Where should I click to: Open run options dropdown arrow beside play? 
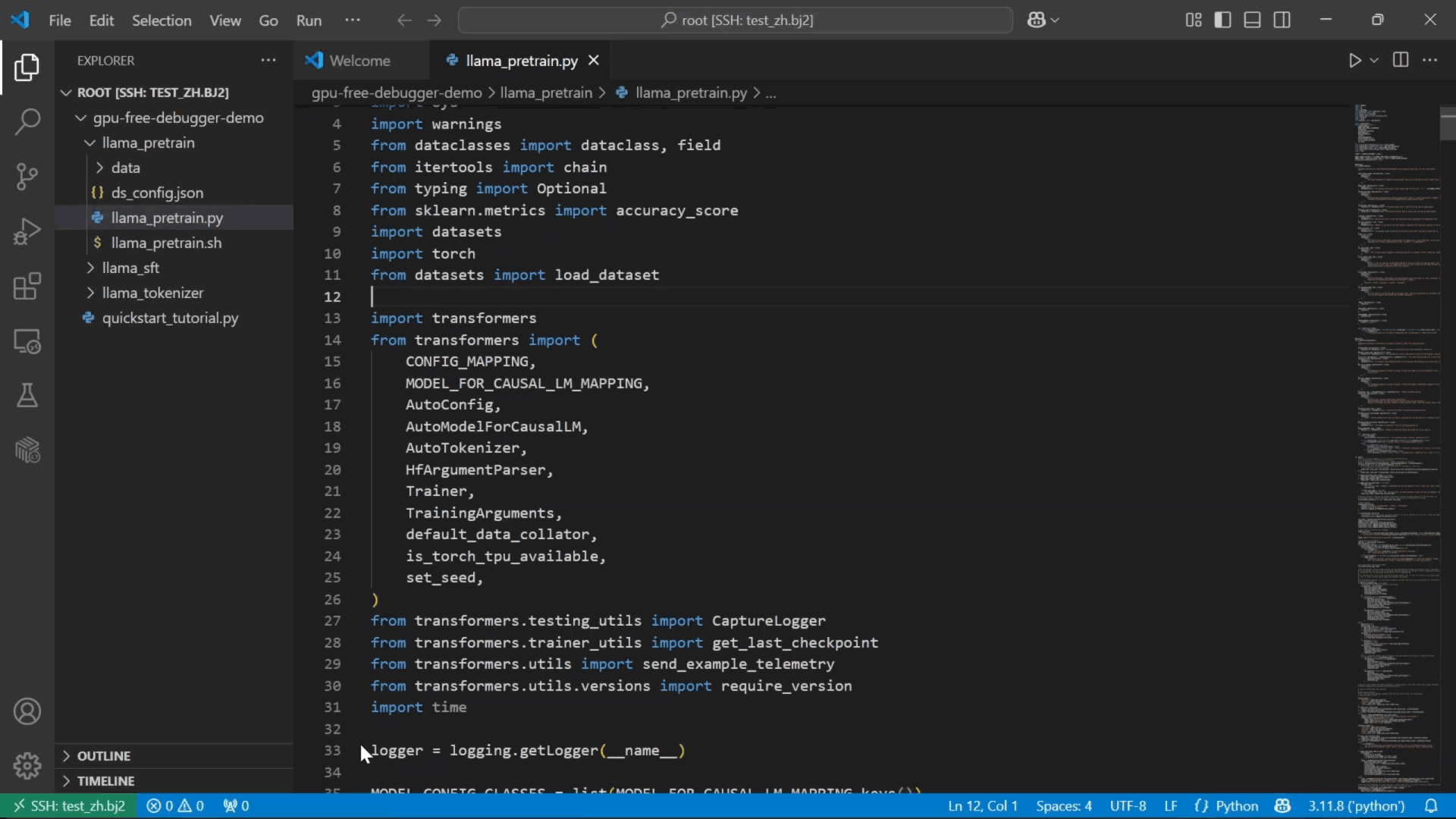pos(1374,61)
